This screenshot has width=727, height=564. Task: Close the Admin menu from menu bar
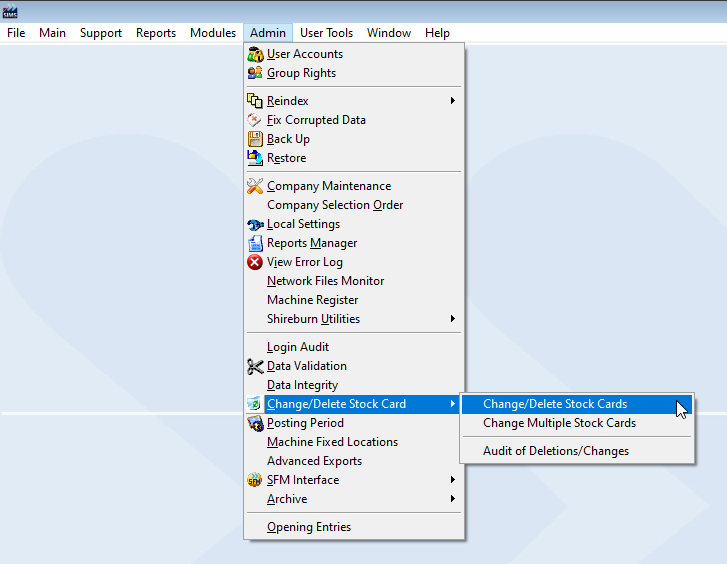[x=268, y=33]
